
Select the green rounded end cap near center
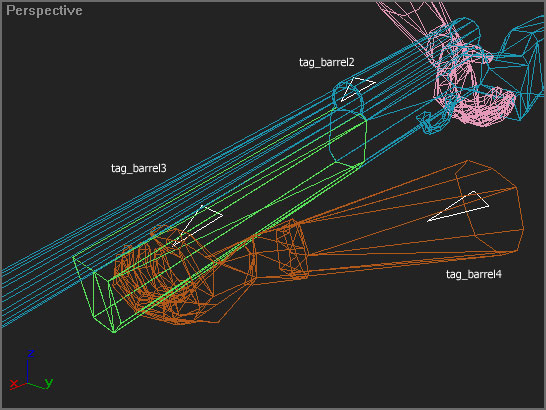348,139
